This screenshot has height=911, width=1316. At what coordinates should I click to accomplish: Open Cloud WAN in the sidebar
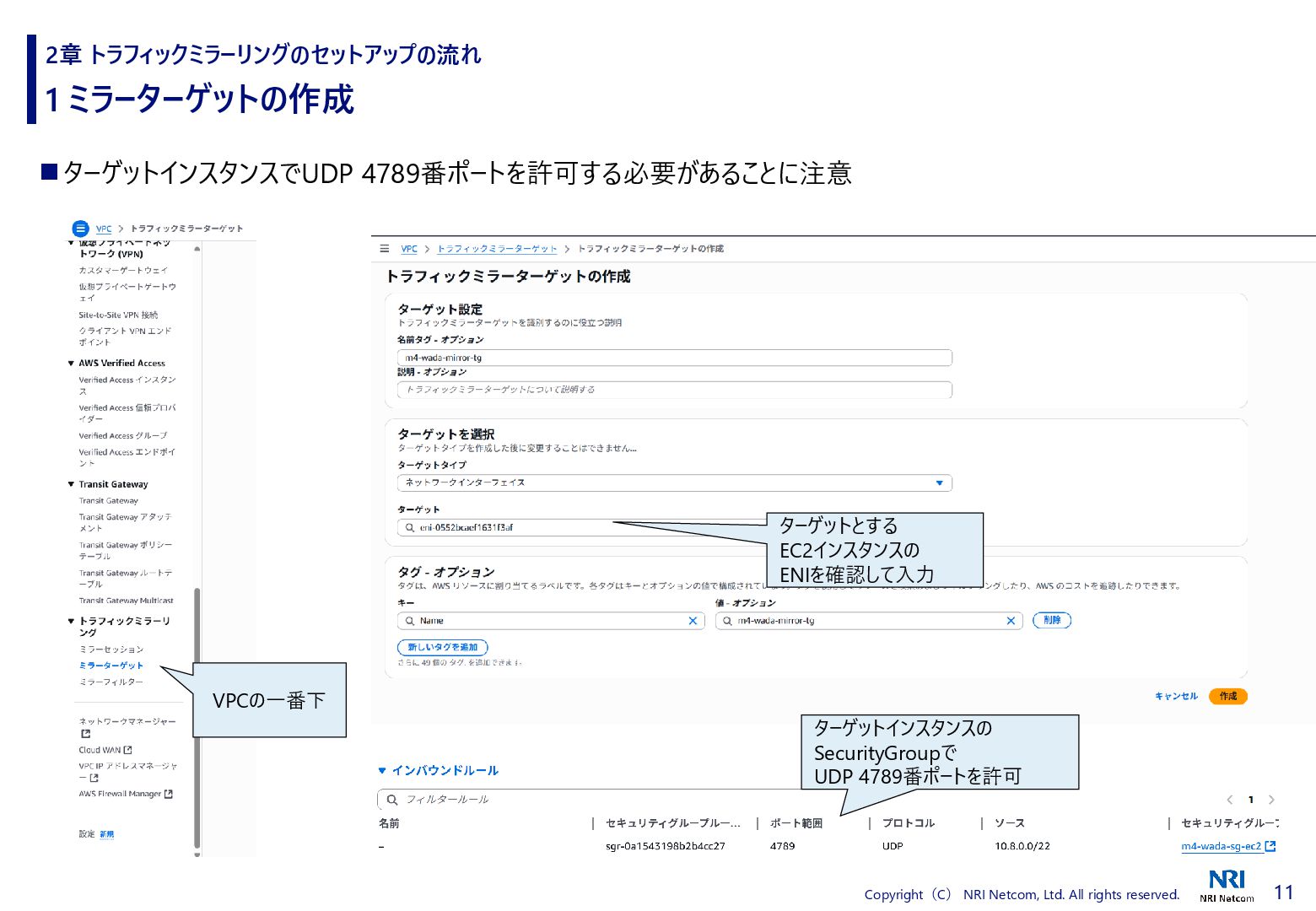pyautogui.click(x=100, y=750)
